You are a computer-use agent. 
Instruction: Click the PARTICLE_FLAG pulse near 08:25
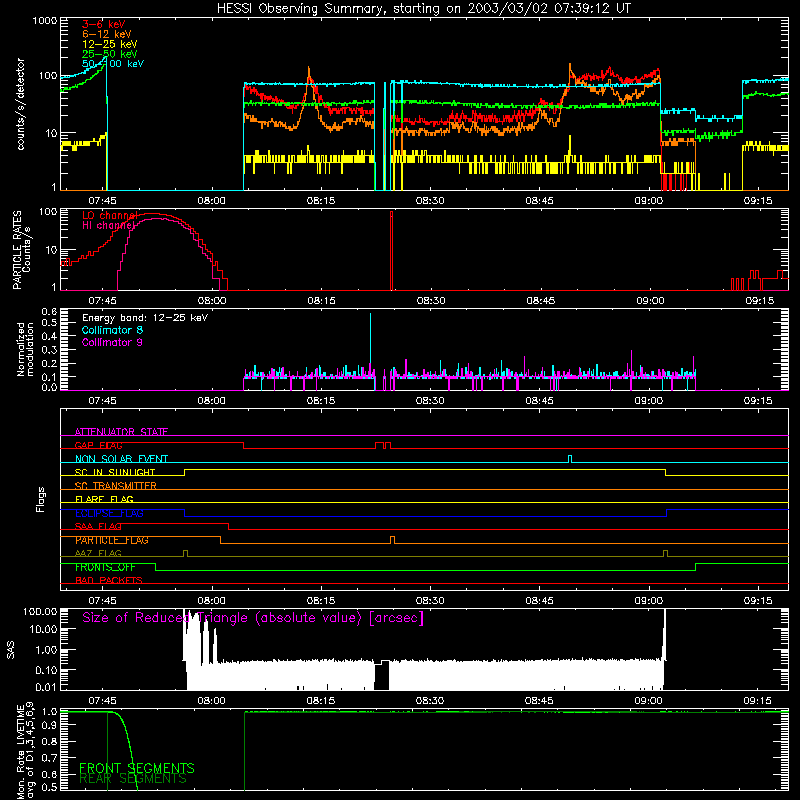tap(392, 540)
